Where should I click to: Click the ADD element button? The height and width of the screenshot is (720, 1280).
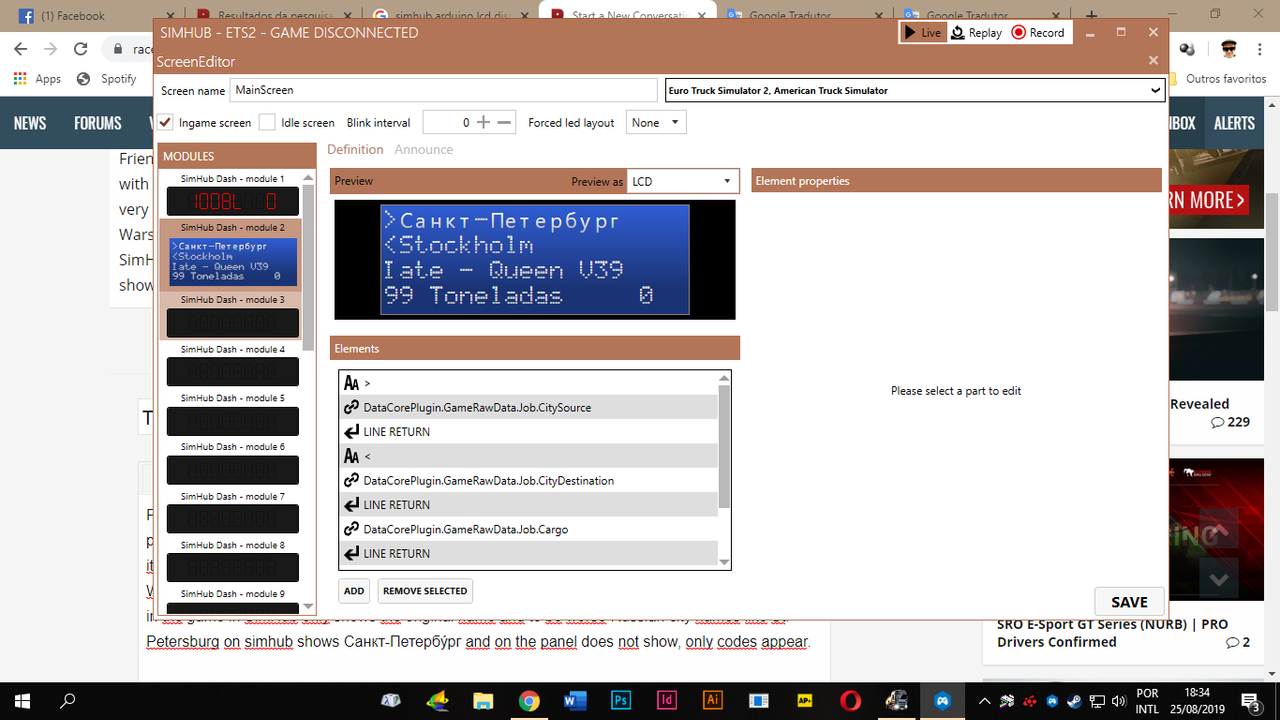tap(354, 591)
